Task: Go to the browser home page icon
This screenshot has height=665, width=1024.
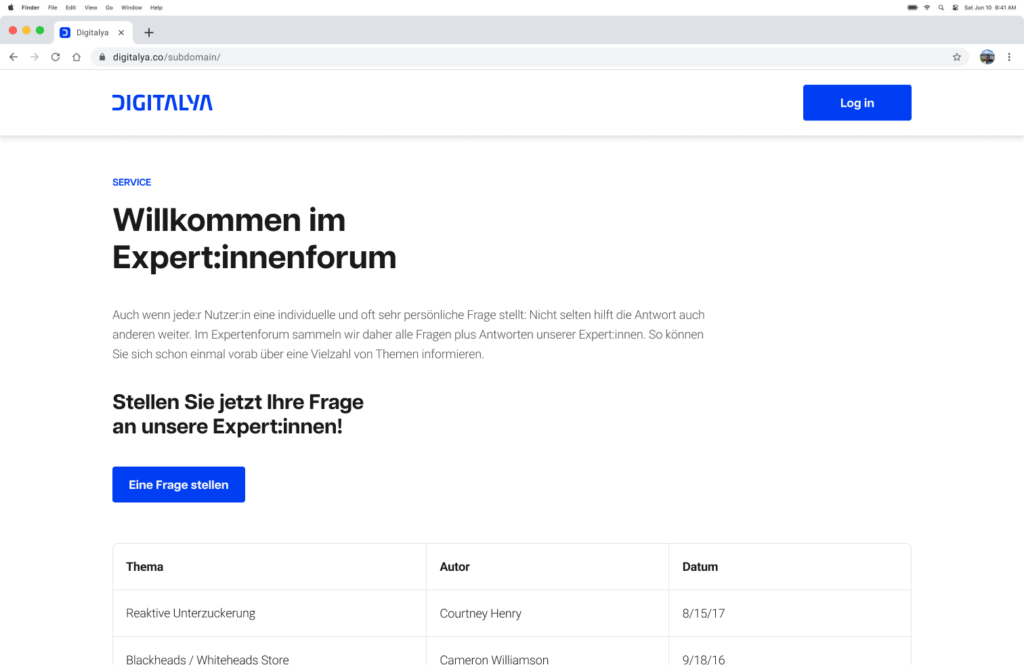Action: 76,57
